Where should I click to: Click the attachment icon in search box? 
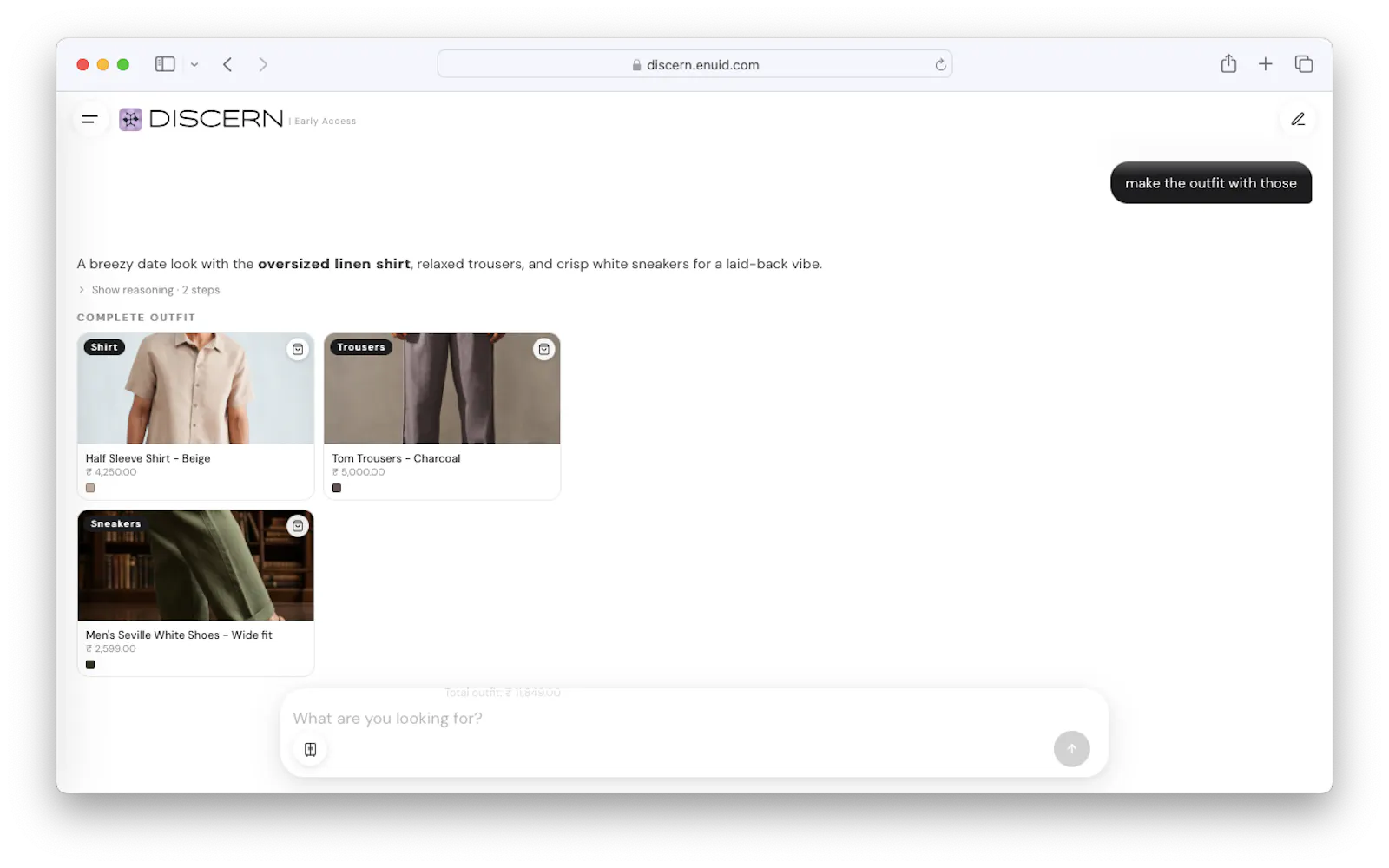(x=310, y=749)
